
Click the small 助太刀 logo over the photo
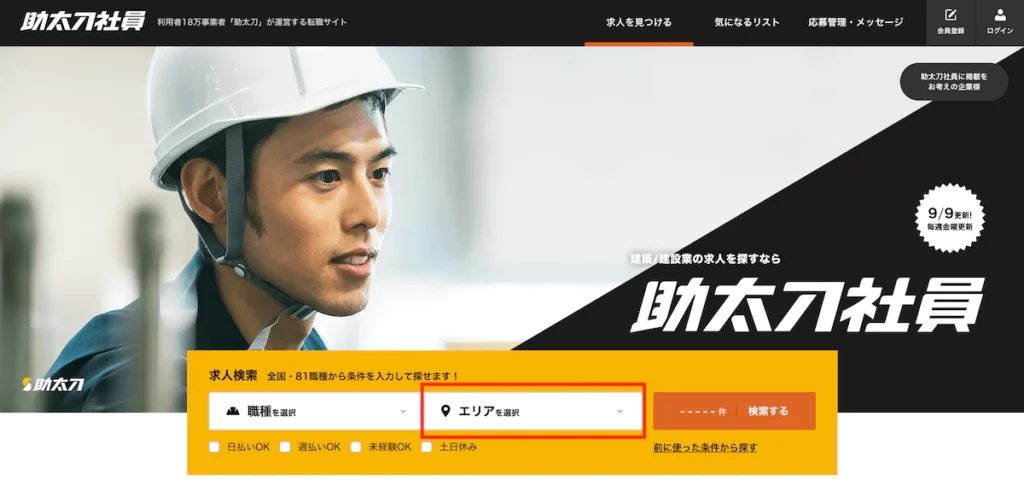54,384
